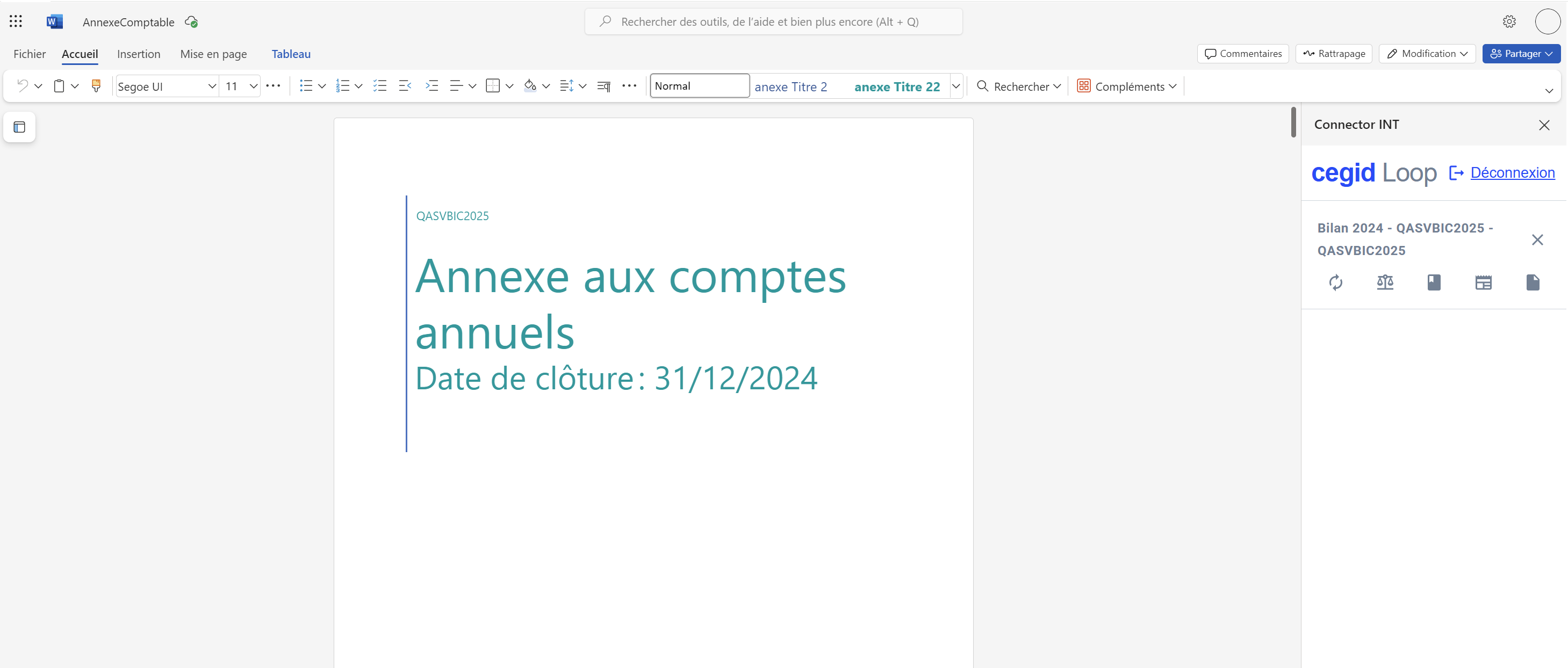Open the Mise en page tab
1568x668 pixels.
pos(213,54)
